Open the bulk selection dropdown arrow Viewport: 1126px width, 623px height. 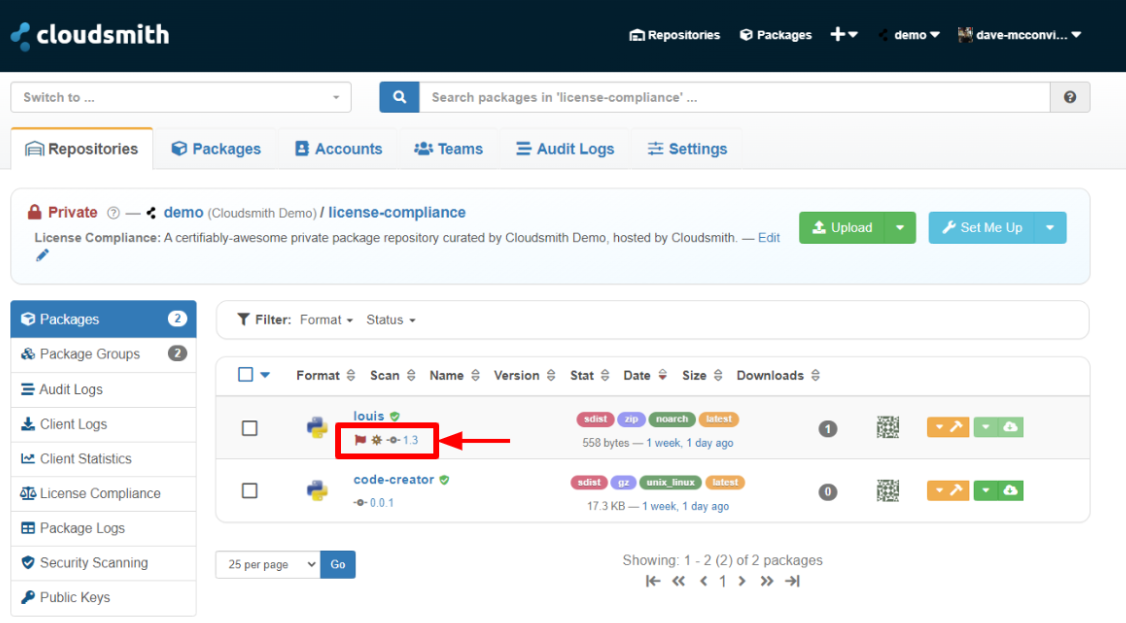[265, 375]
